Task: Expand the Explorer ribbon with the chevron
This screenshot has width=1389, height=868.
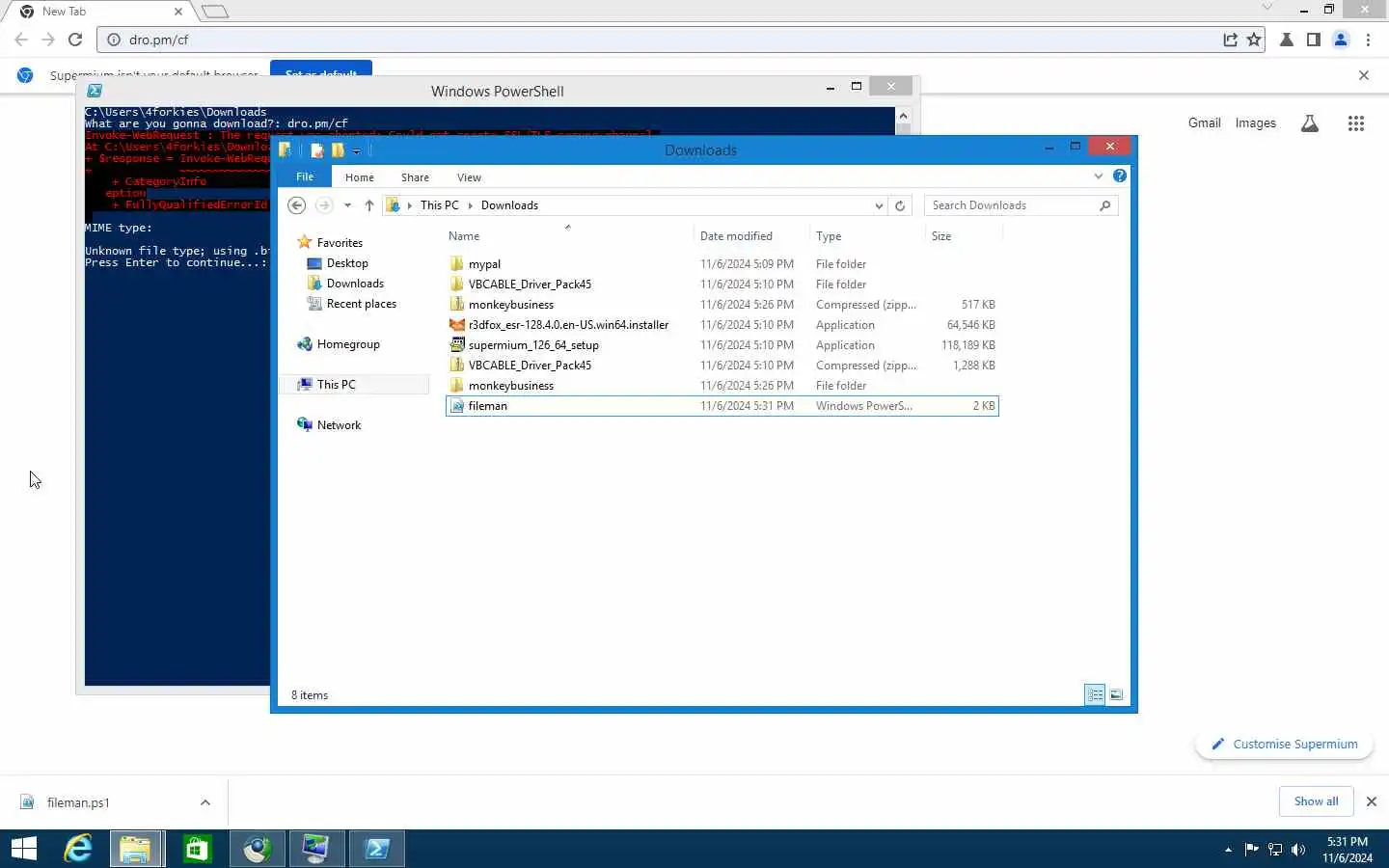Action: (x=1098, y=176)
